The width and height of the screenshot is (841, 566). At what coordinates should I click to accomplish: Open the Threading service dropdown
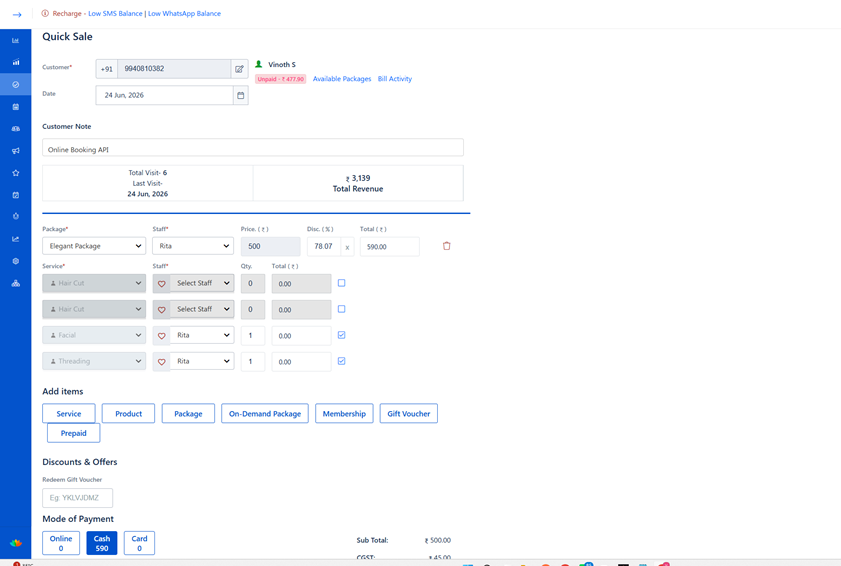click(94, 362)
